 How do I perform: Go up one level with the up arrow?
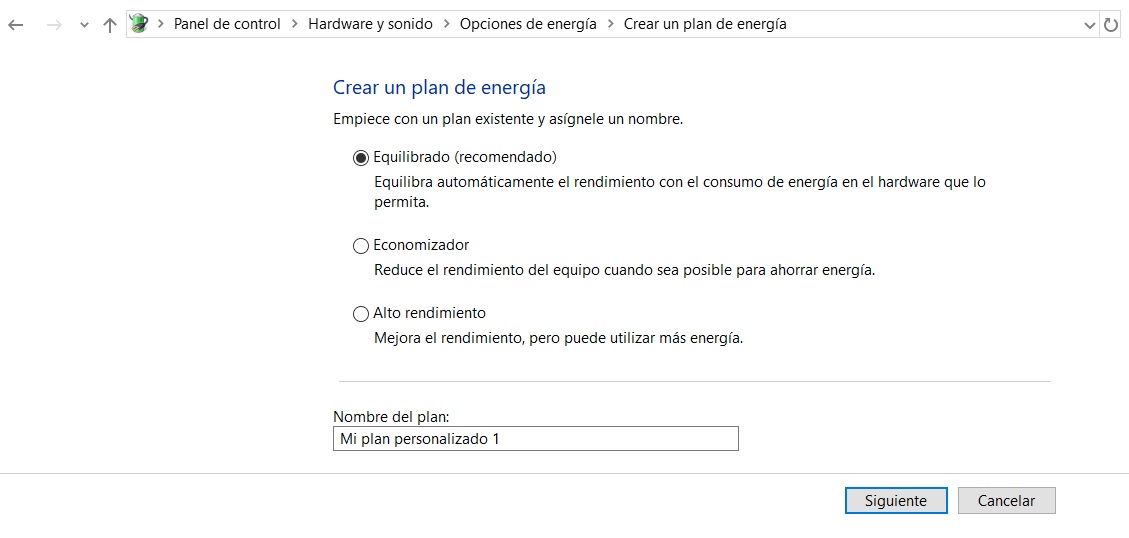[x=110, y=25]
